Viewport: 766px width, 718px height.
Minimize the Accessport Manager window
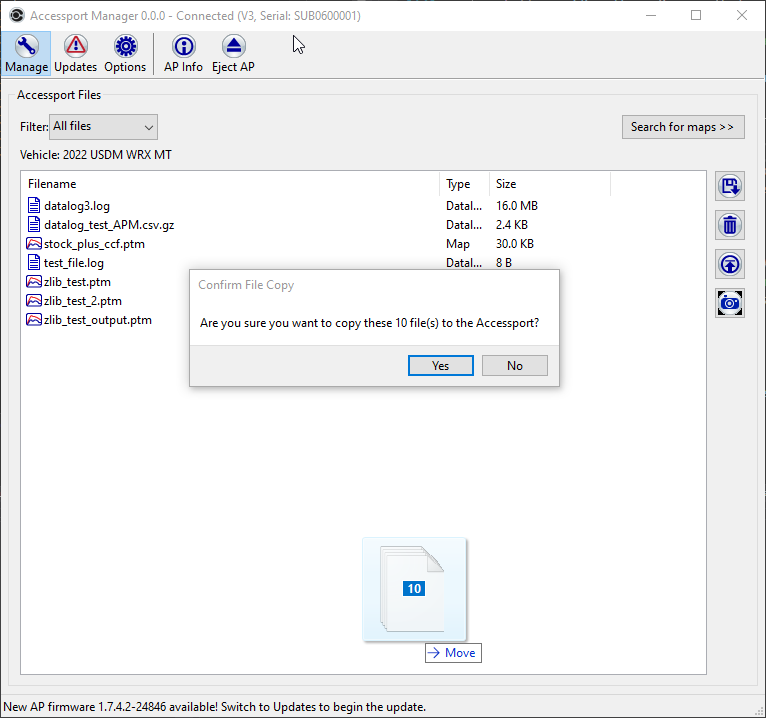(651, 16)
